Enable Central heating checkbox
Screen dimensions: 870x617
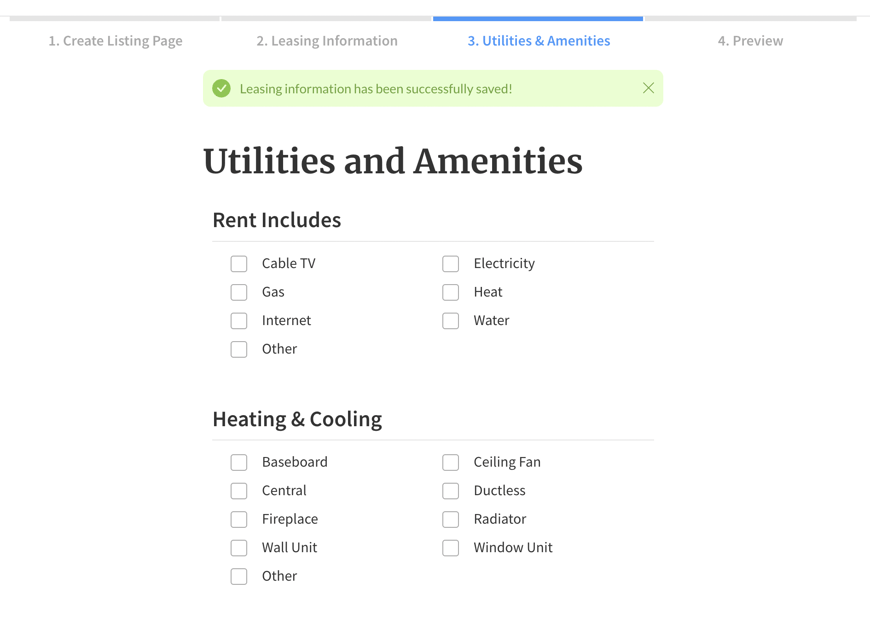tap(239, 490)
